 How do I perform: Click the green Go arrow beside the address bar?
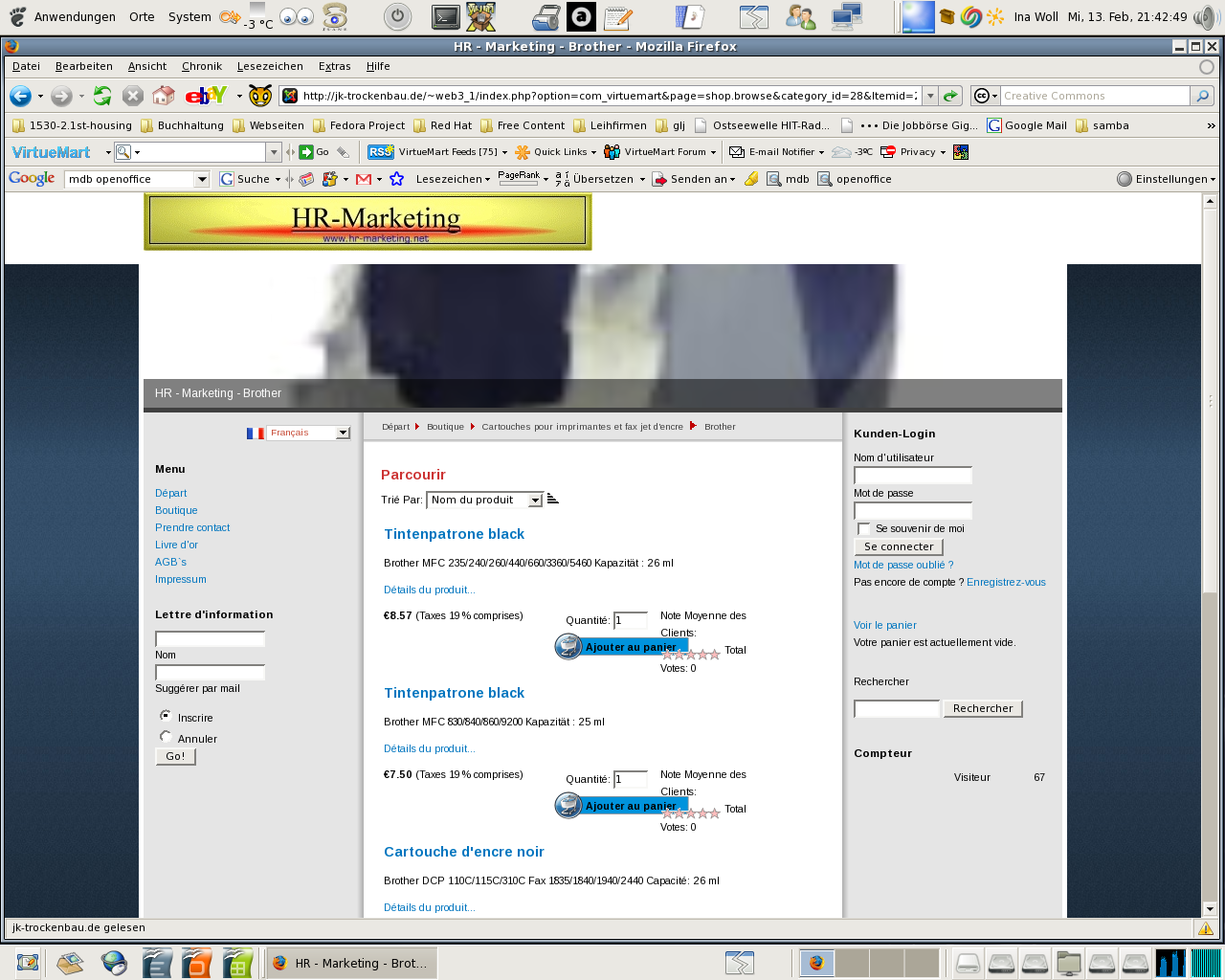coord(950,96)
